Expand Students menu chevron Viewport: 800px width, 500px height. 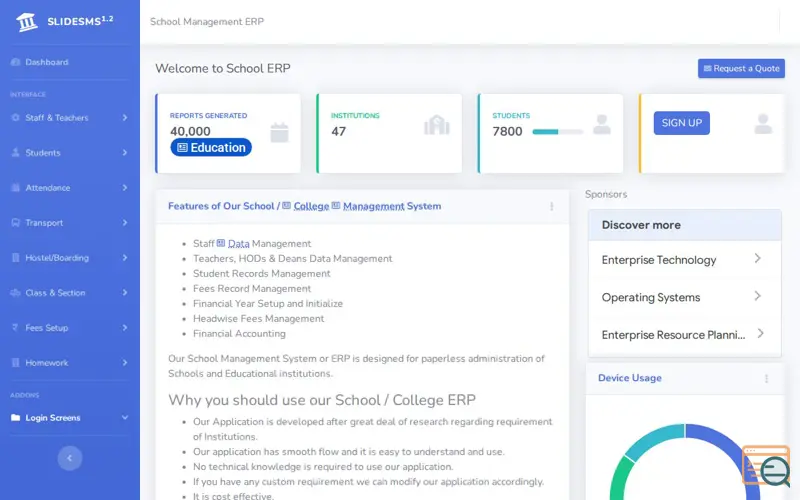pyautogui.click(x=125, y=153)
